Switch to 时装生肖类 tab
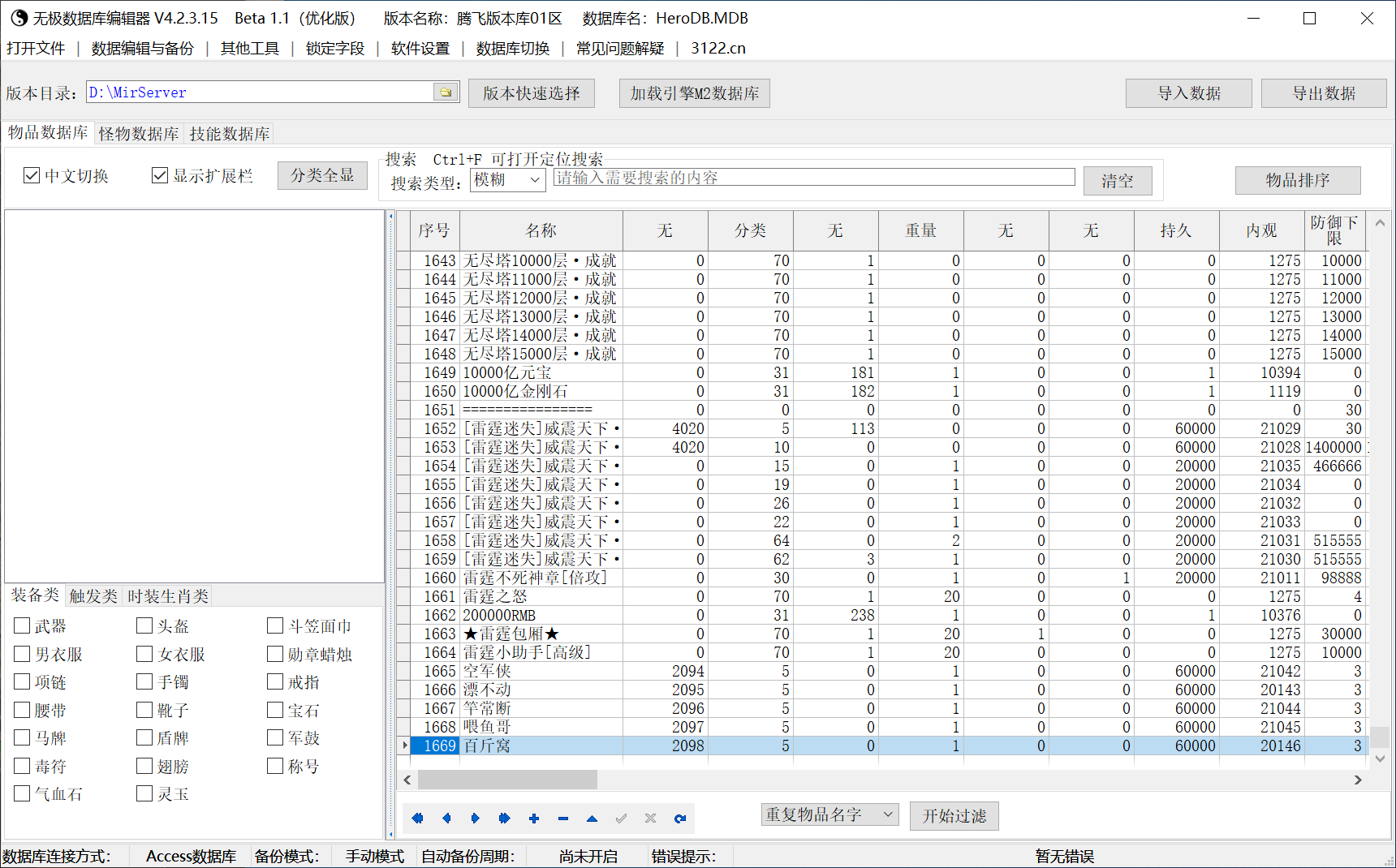 [168, 596]
